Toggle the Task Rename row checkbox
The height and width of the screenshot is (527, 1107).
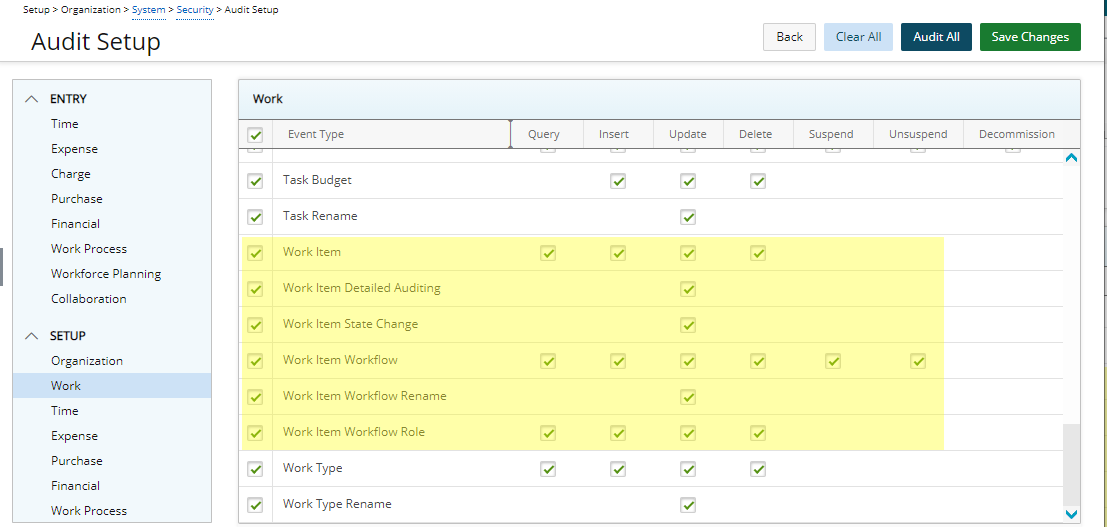pos(256,218)
